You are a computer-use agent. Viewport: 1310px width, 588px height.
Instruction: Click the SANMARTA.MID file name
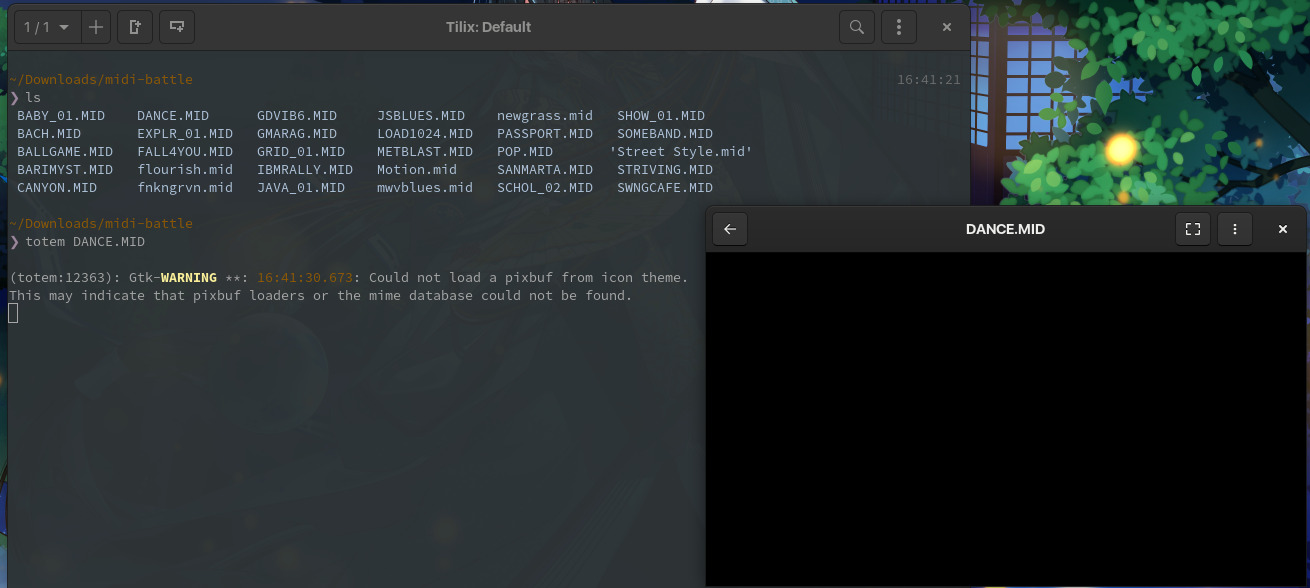[x=545, y=170]
